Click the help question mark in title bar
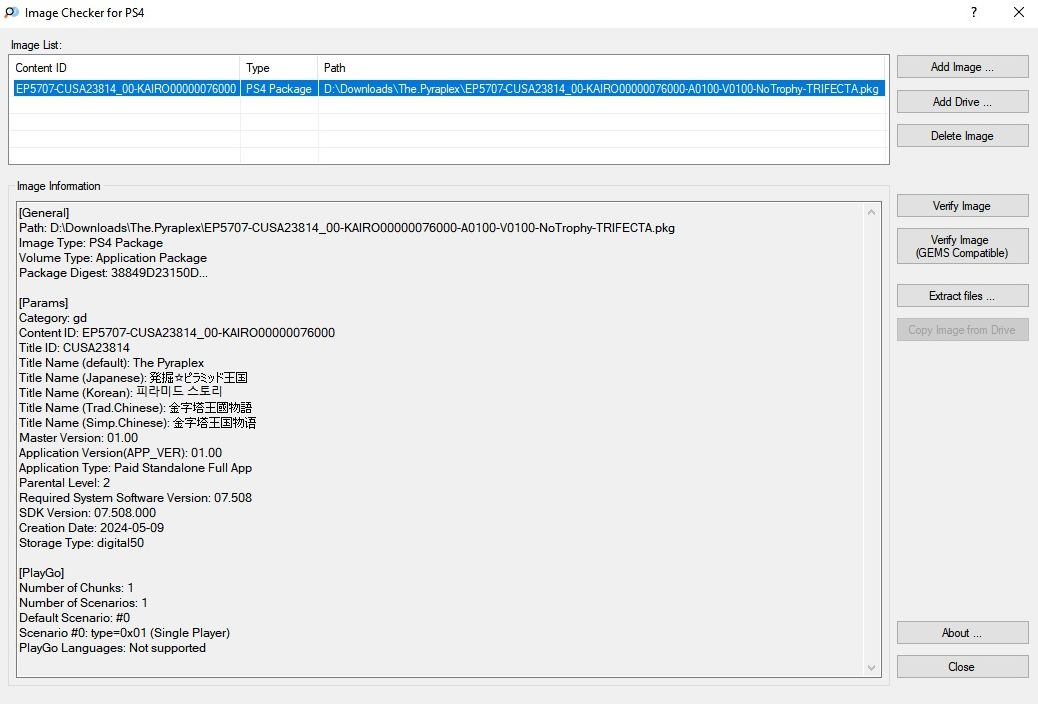Viewport: 1038px width, 704px height. point(974,12)
